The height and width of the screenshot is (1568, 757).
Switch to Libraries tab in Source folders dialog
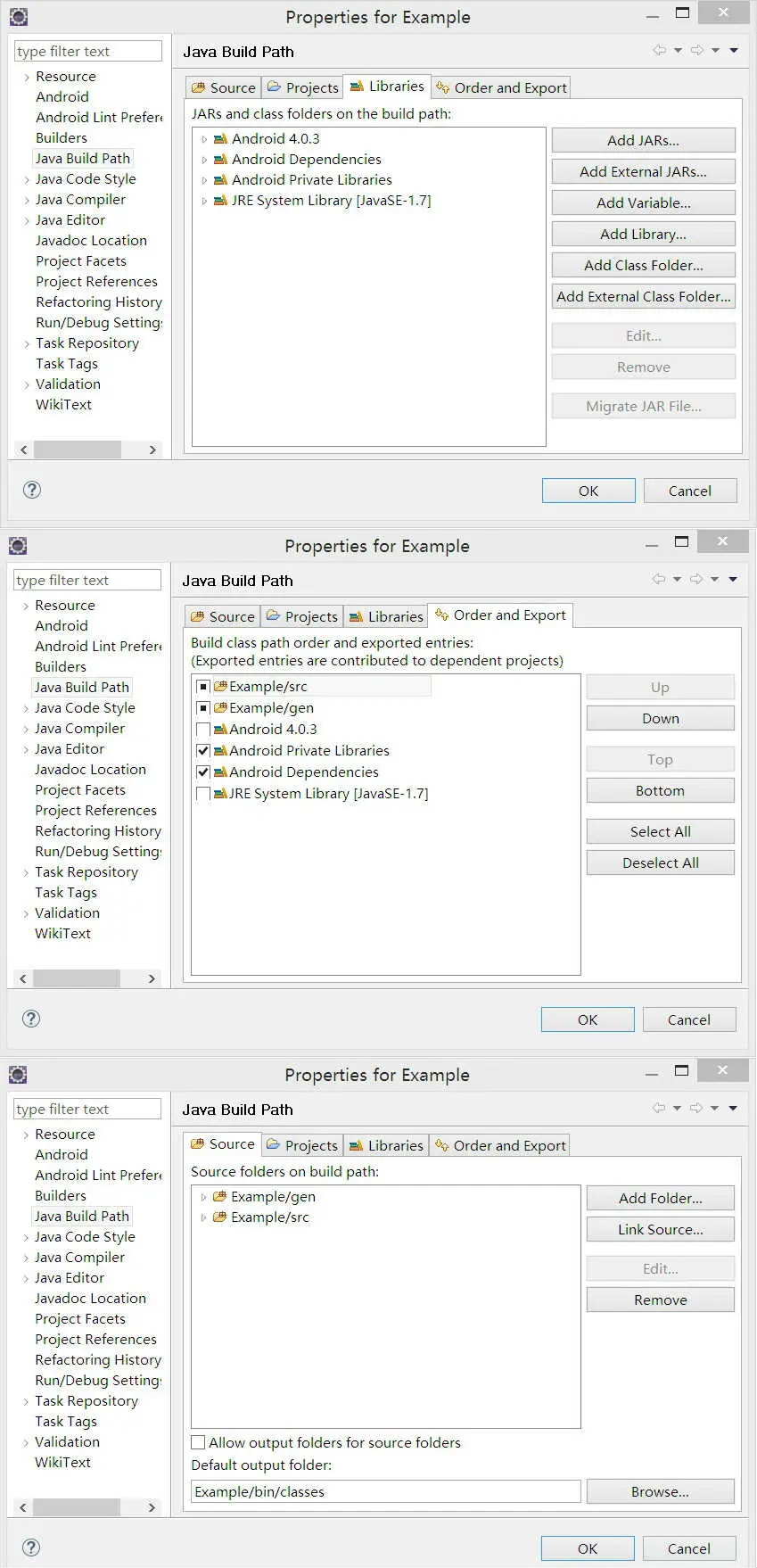coord(386,1145)
